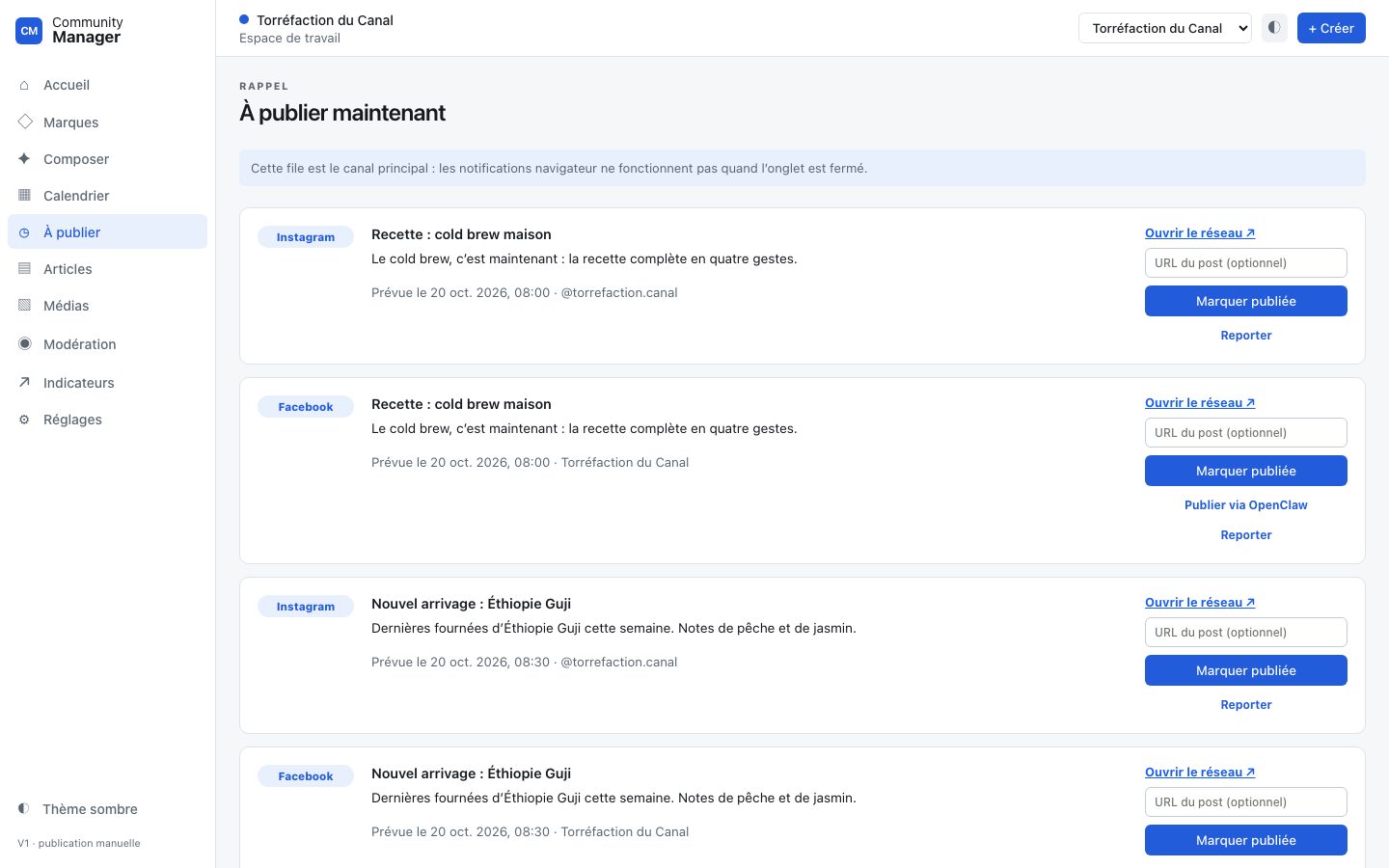
Task: Open réseau link for Instagram Éthiopie Guji
Action: [1200, 603]
